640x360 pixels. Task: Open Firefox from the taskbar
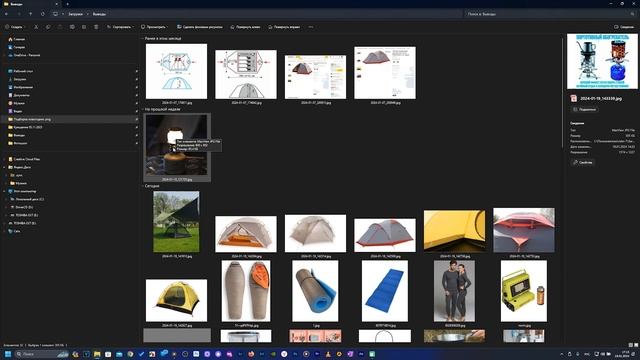click(x=251, y=354)
